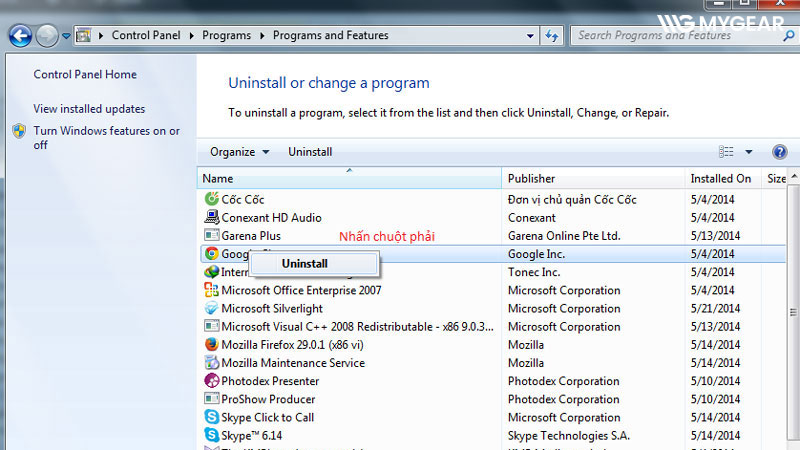Click the Mozilla Firefox 29.0.1 icon
Screen dimensions: 800x450
point(211,345)
